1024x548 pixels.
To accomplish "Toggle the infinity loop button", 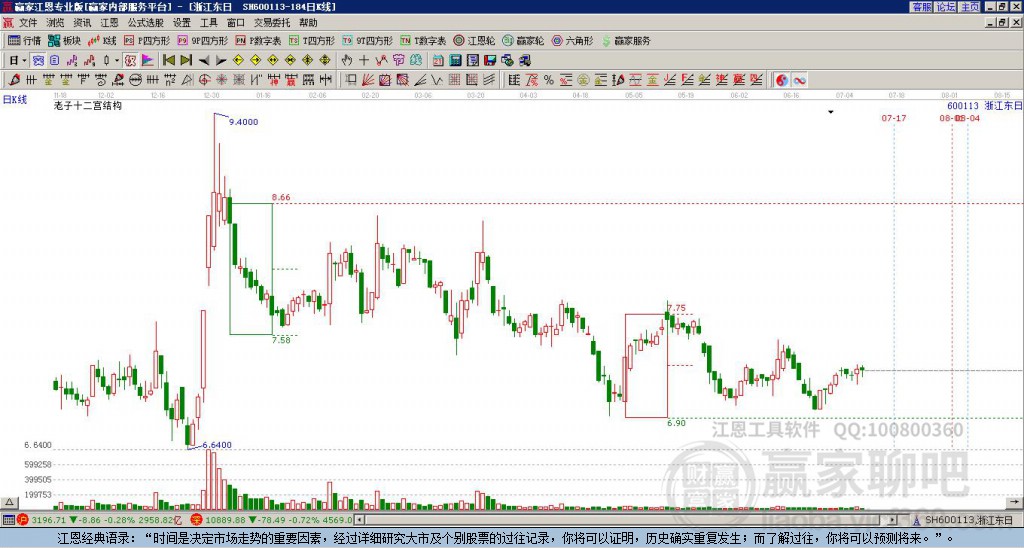I will tap(800, 79).
